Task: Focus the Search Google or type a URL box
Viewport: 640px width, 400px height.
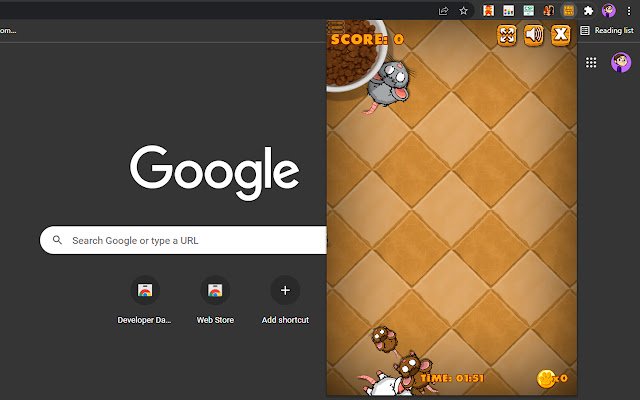Action: [183, 240]
